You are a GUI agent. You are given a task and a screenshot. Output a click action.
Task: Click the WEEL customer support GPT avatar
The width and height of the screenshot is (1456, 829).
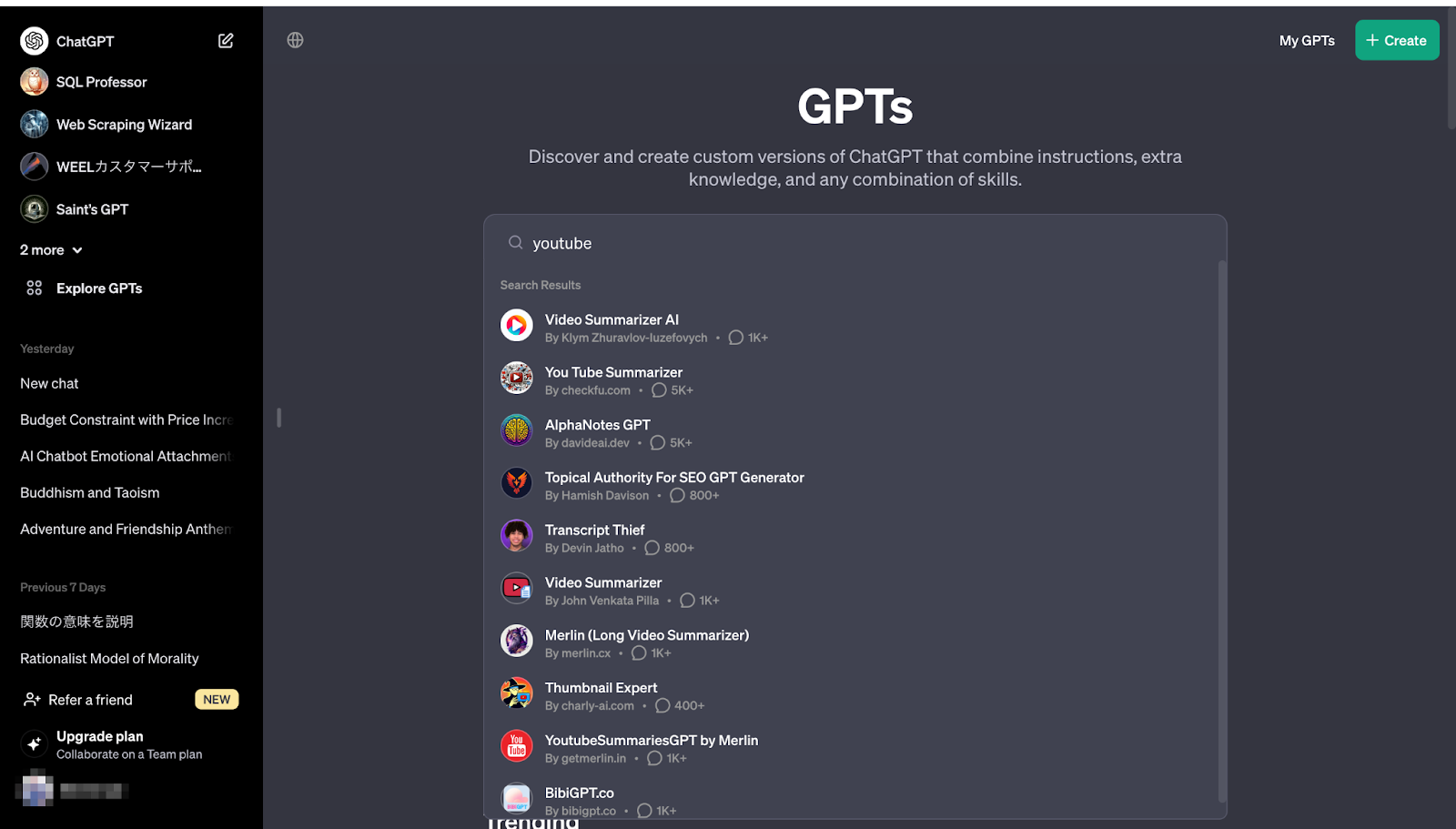pos(35,167)
